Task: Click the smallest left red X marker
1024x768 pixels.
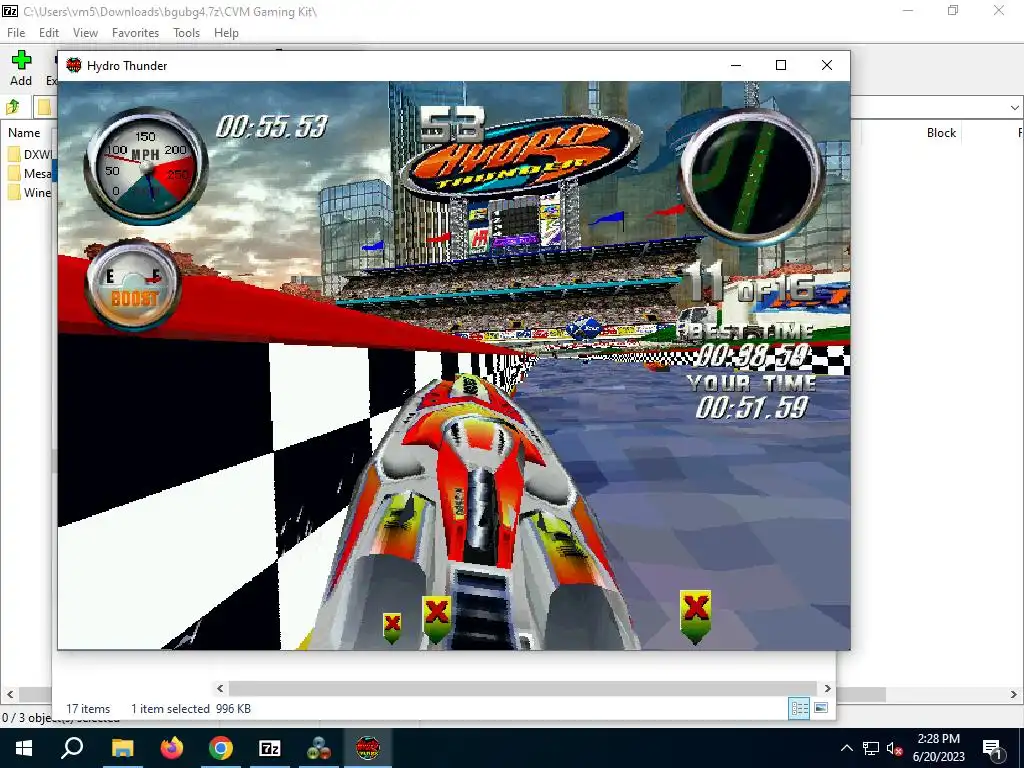Action: pyautogui.click(x=392, y=628)
